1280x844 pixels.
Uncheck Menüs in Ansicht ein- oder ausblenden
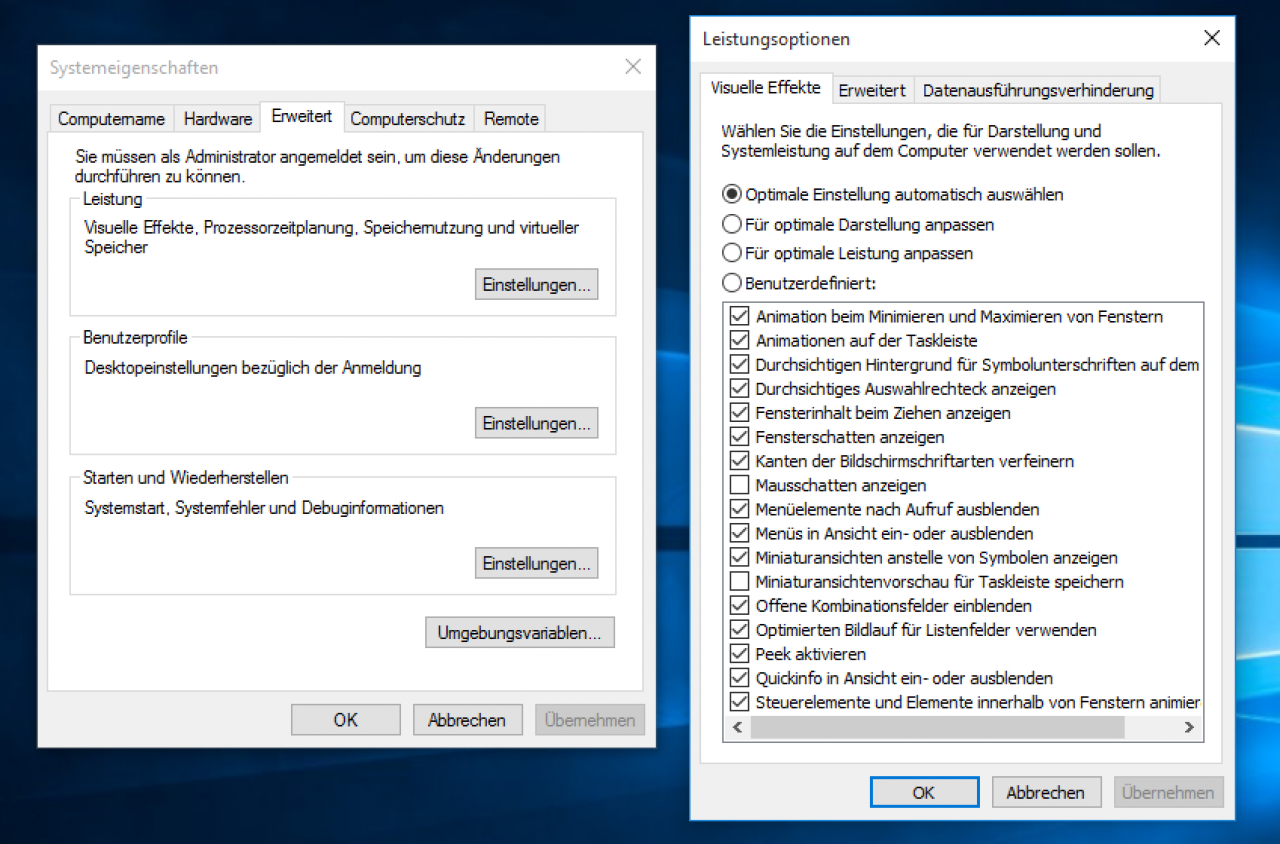pos(740,533)
